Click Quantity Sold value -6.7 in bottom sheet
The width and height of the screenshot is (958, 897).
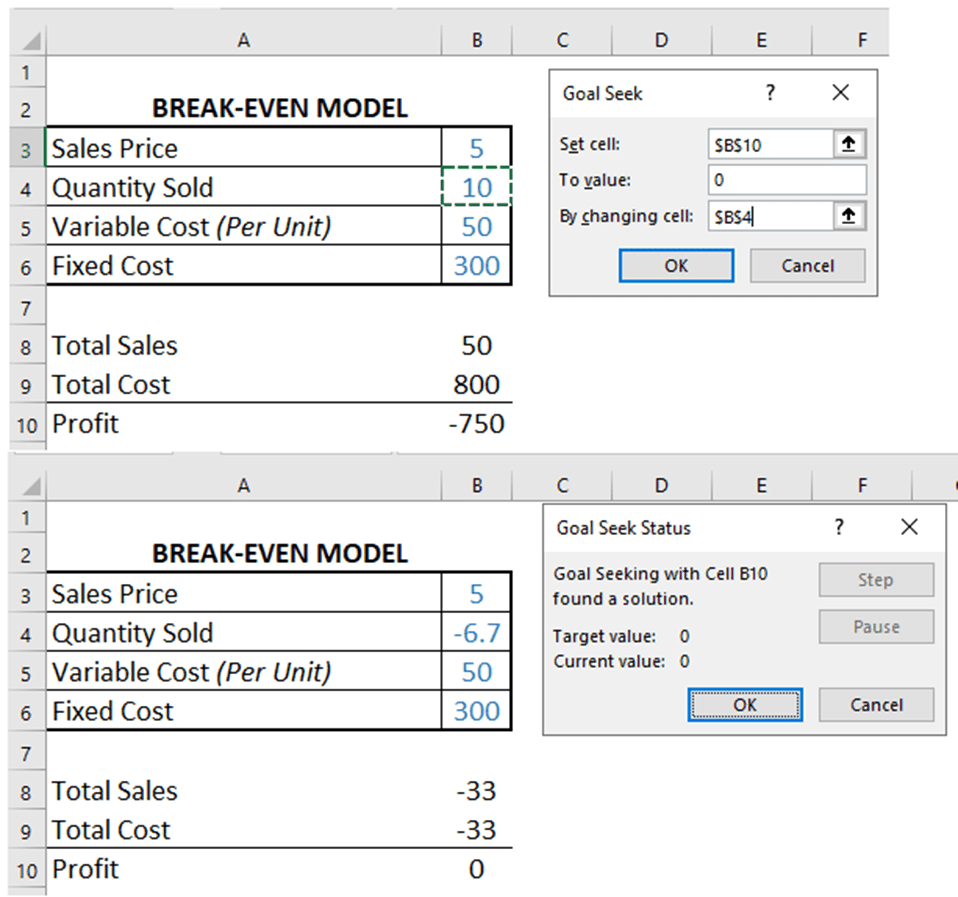point(477,632)
